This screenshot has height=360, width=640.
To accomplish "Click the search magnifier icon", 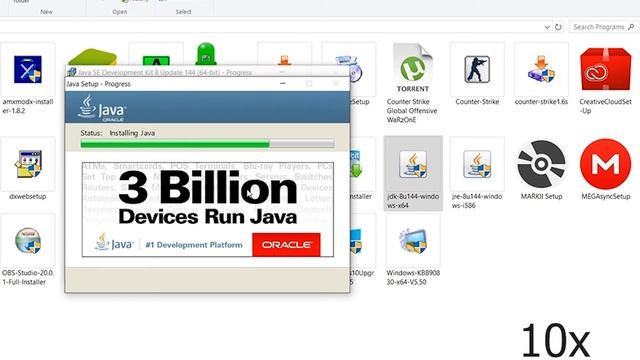I will (631, 27).
